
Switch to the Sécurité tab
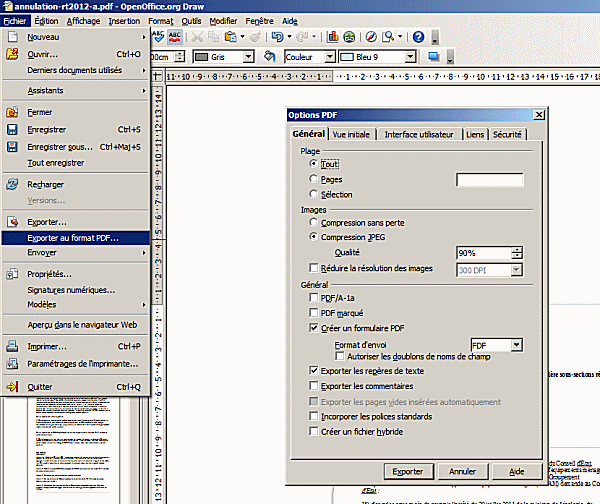point(507,134)
